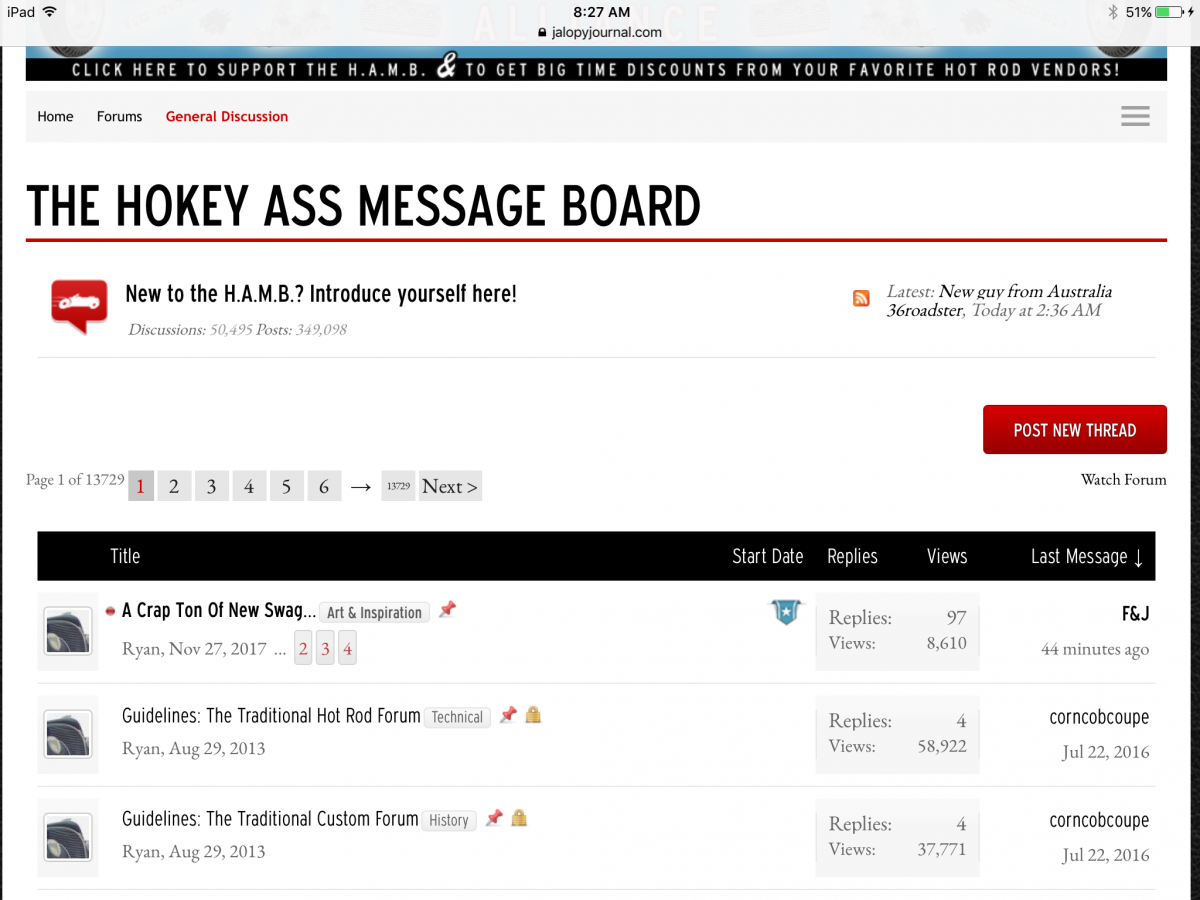The height and width of the screenshot is (900, 1200).
Task: Open corncobcoupe on Hot Rod Forum thread row
Action: coord(1099,717)
